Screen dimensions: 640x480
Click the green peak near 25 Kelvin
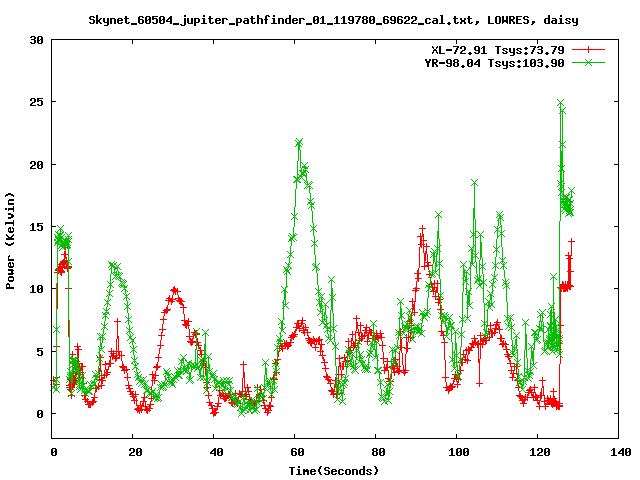pos(561,102)
